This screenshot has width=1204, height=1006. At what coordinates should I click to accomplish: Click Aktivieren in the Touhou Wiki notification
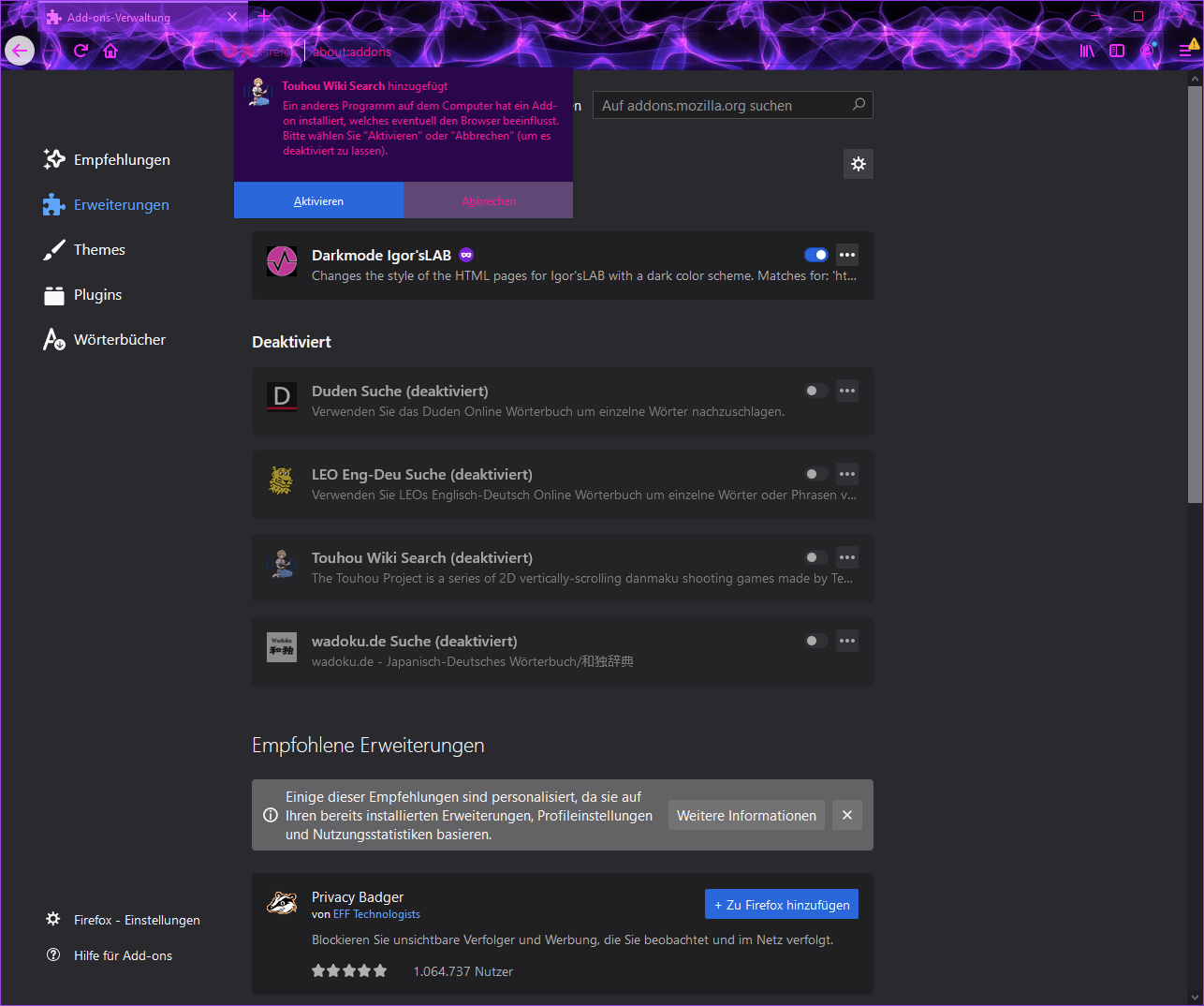click(x=318, y=200)
